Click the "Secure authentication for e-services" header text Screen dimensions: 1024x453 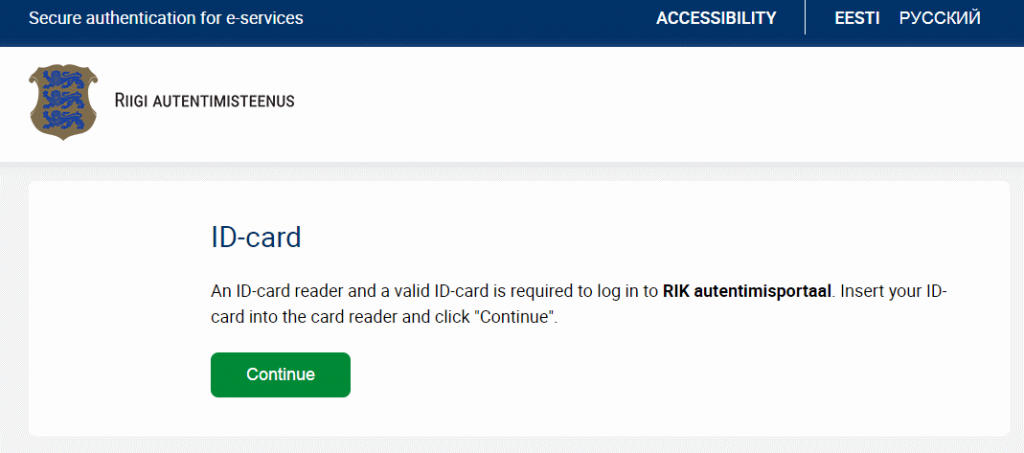166,18
